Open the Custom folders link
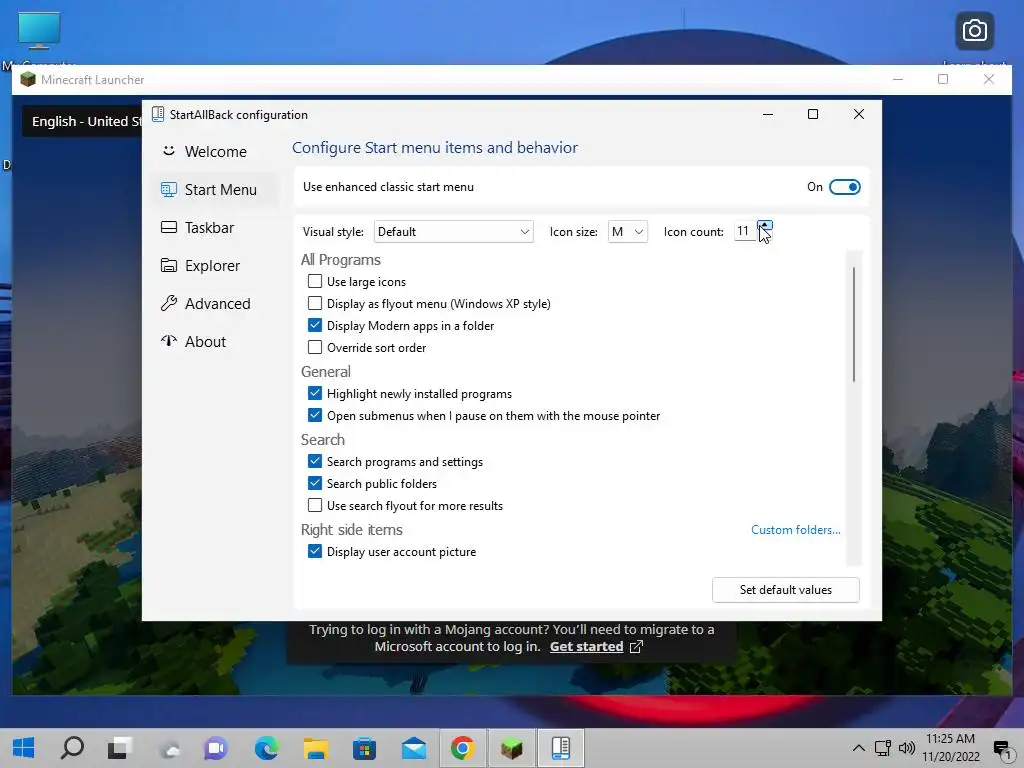Image resolution: width=1024 pixels, height=768 pixels. pos(795,530)
